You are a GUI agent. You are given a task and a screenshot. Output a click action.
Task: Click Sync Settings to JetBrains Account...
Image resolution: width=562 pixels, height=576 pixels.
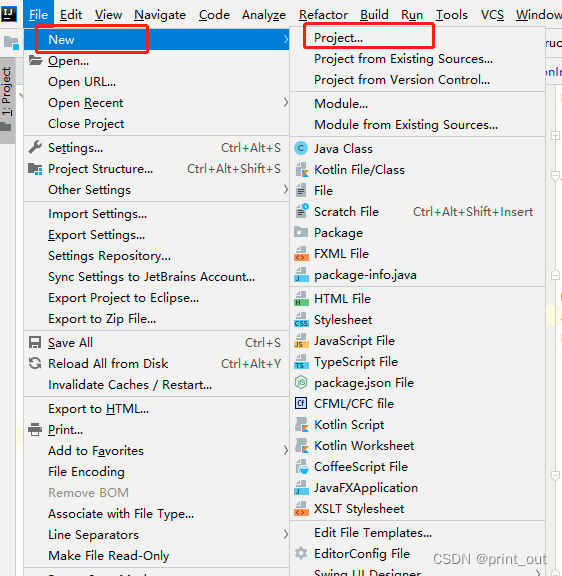156,277
